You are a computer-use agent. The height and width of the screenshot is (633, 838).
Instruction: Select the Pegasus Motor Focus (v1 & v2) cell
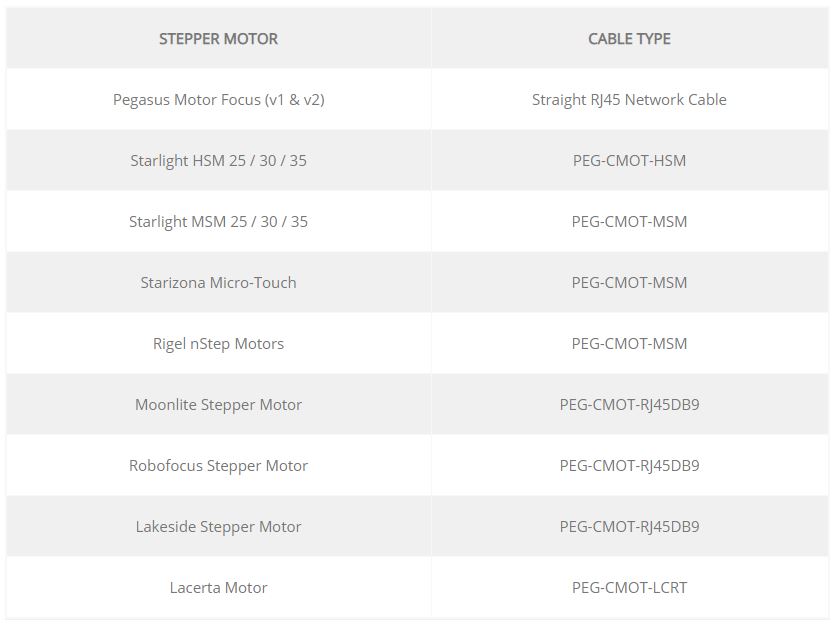[x=219, y=99]
